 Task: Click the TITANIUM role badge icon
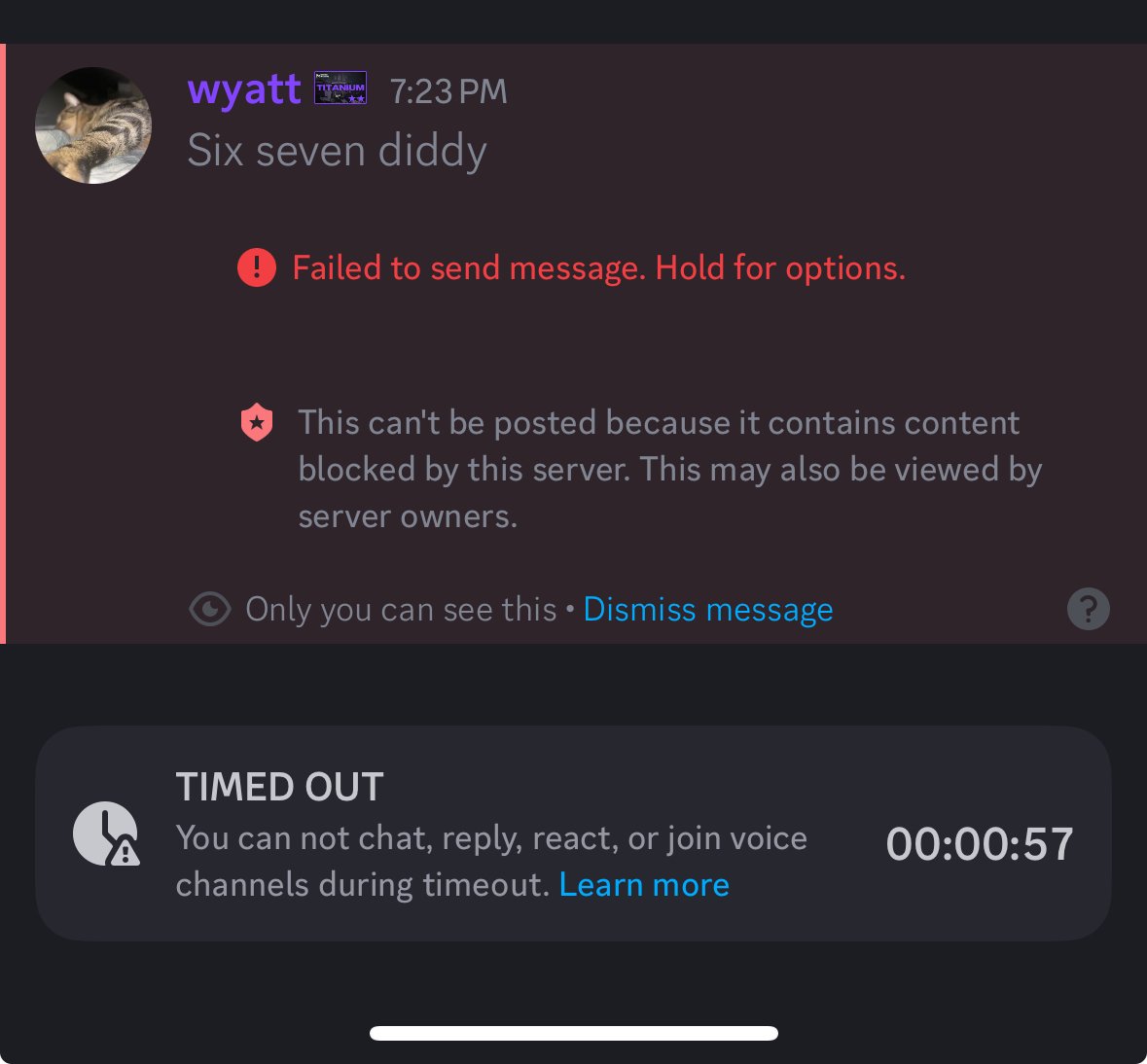point(341,88)
